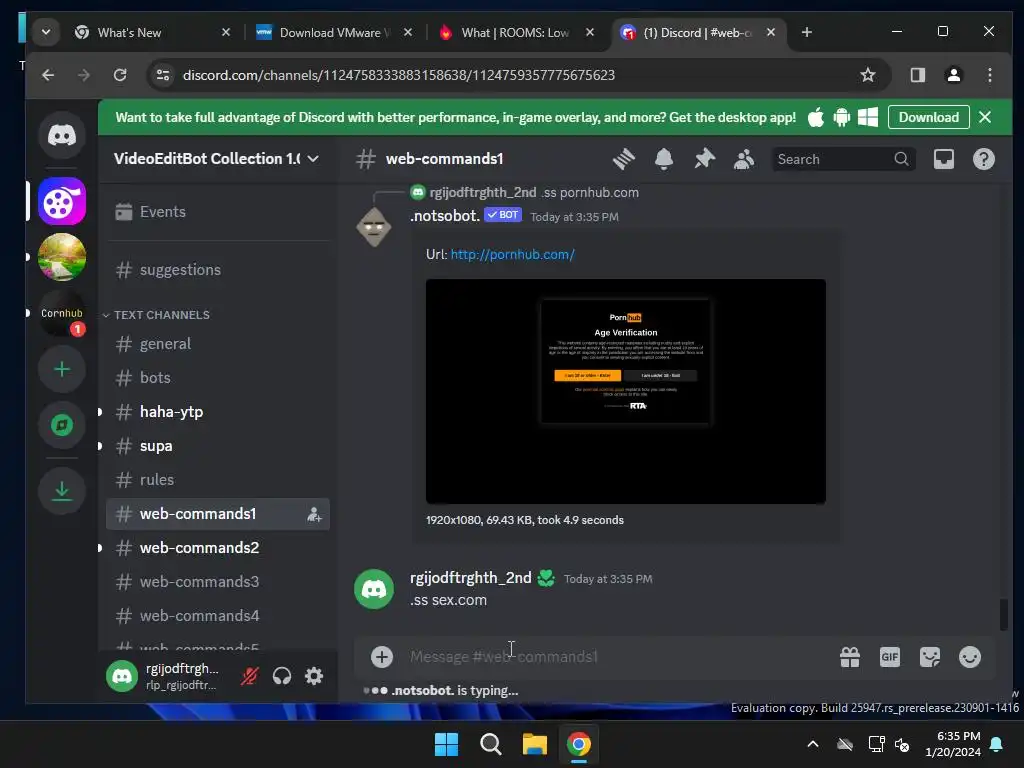The height and width of the screenshot is (768, 1024).
Task: Click the .notsobot. username
Action: [x=445, y=216]
